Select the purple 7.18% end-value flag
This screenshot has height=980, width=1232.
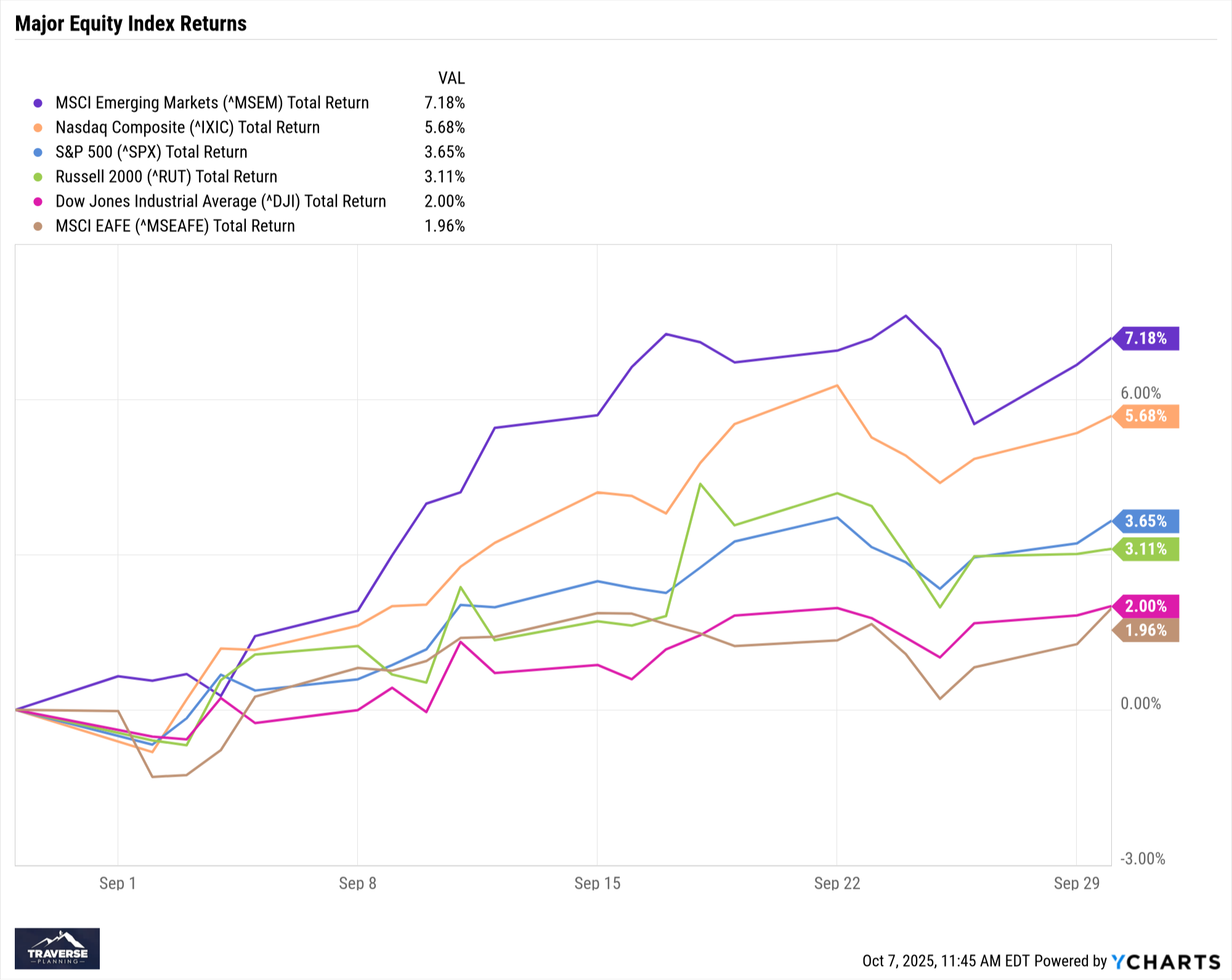pos(1146,338)
